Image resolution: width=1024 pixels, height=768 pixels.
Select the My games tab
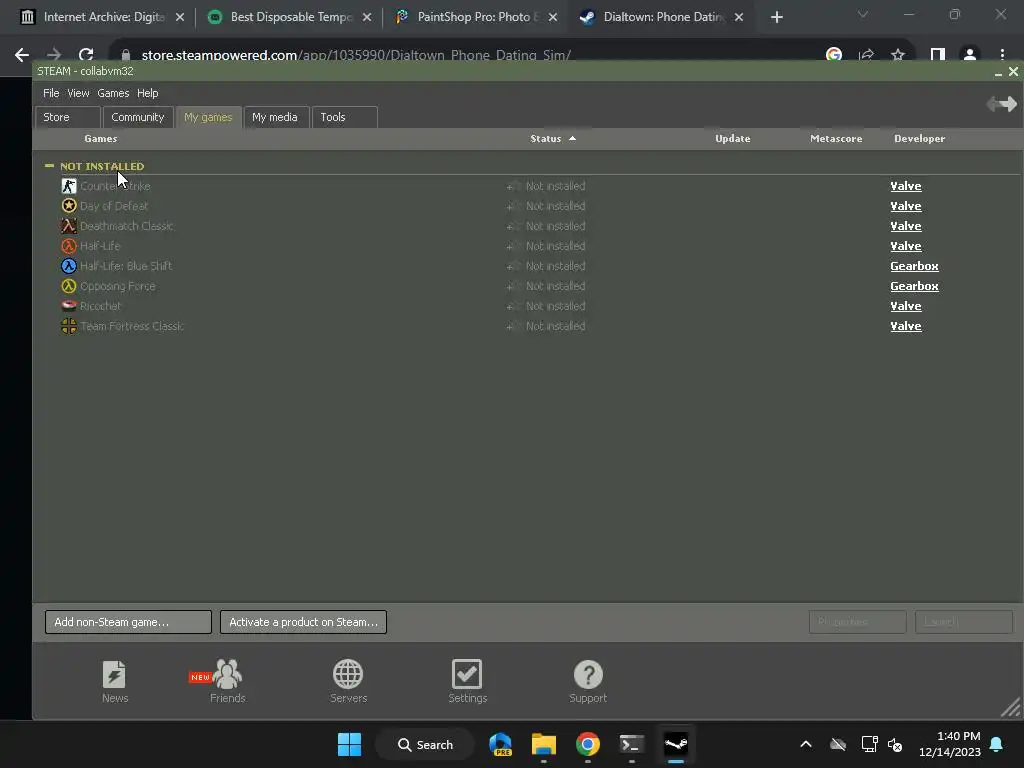[208, 117]
